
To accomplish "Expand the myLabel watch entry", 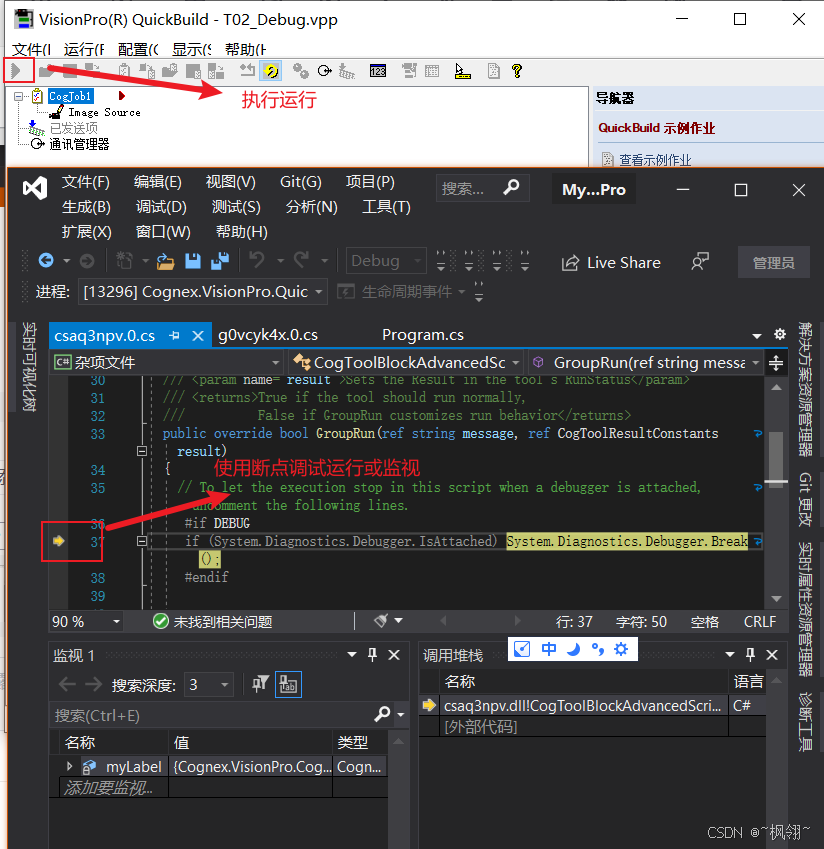I will pos(69,766).
